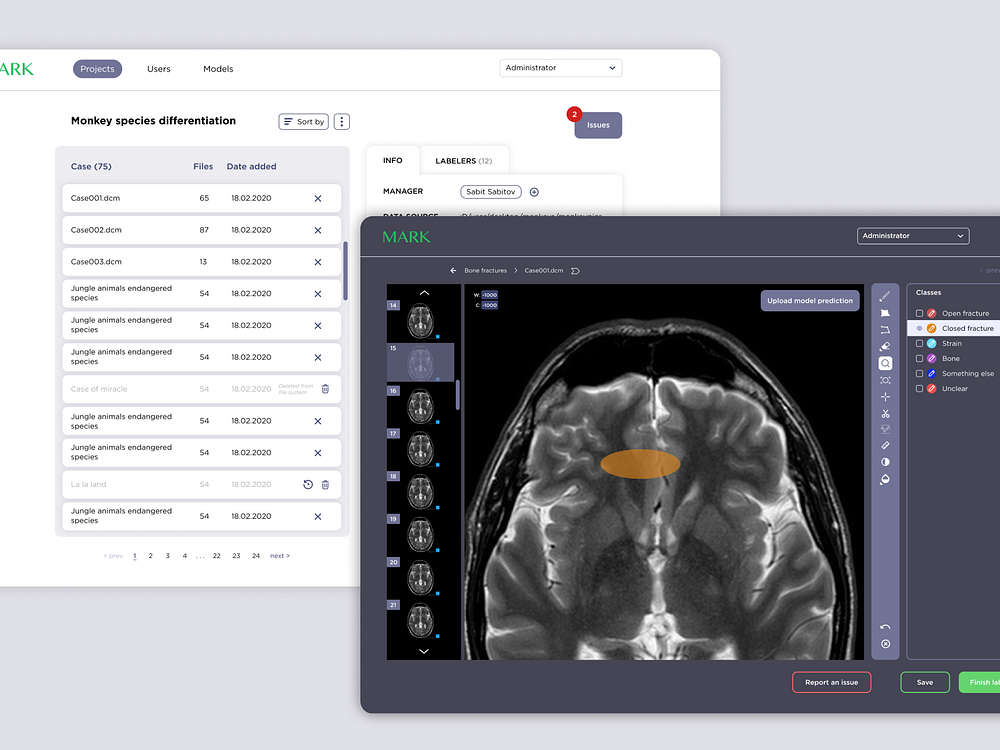The height and width of the screenshot is (750, 1000).
Task: Check the Unclear class checkbox
Action: click(919, 388)
